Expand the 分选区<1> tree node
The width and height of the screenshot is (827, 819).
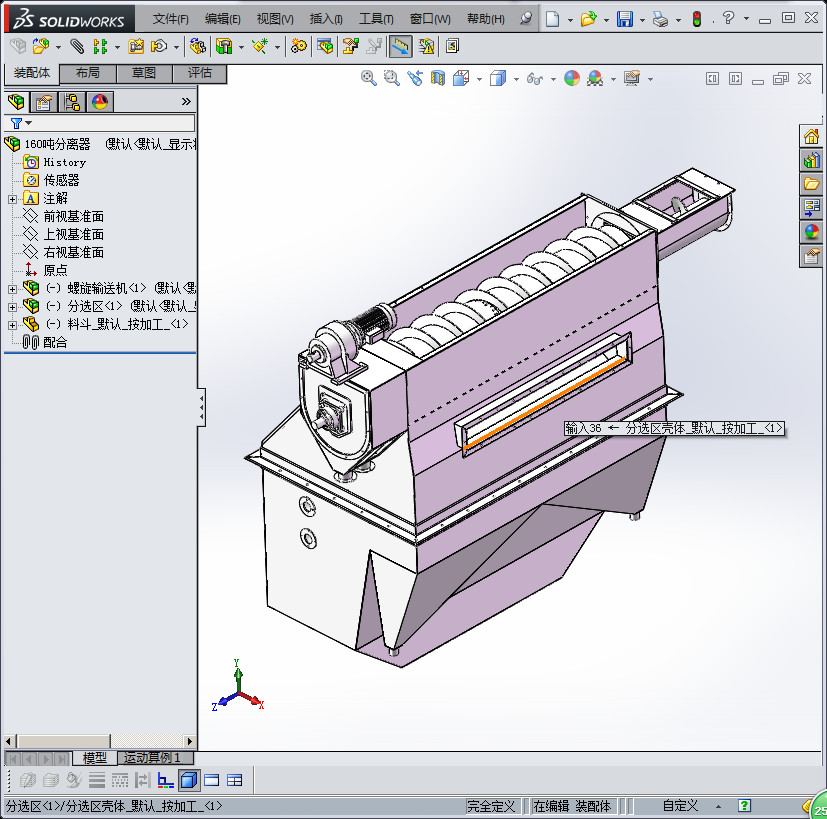(13, 307)
